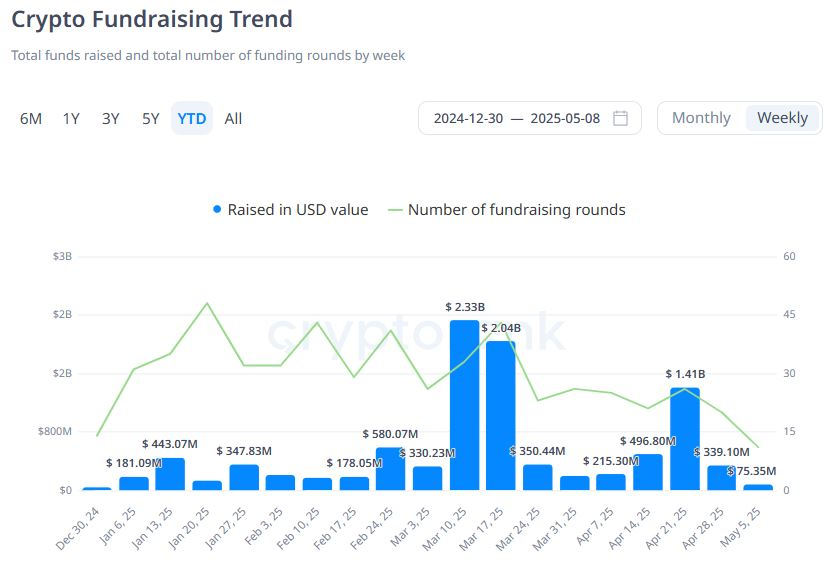Select the 6M time range

tap(31, 118)
